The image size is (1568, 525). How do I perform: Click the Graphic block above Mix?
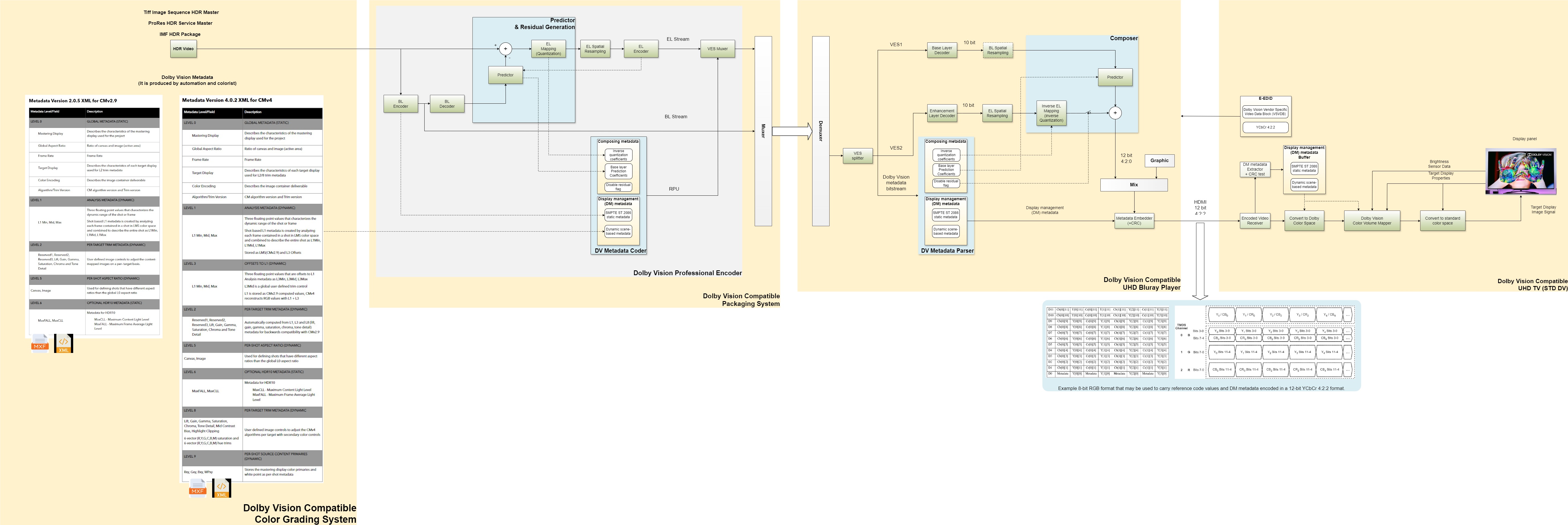[x=1159, y=161]
